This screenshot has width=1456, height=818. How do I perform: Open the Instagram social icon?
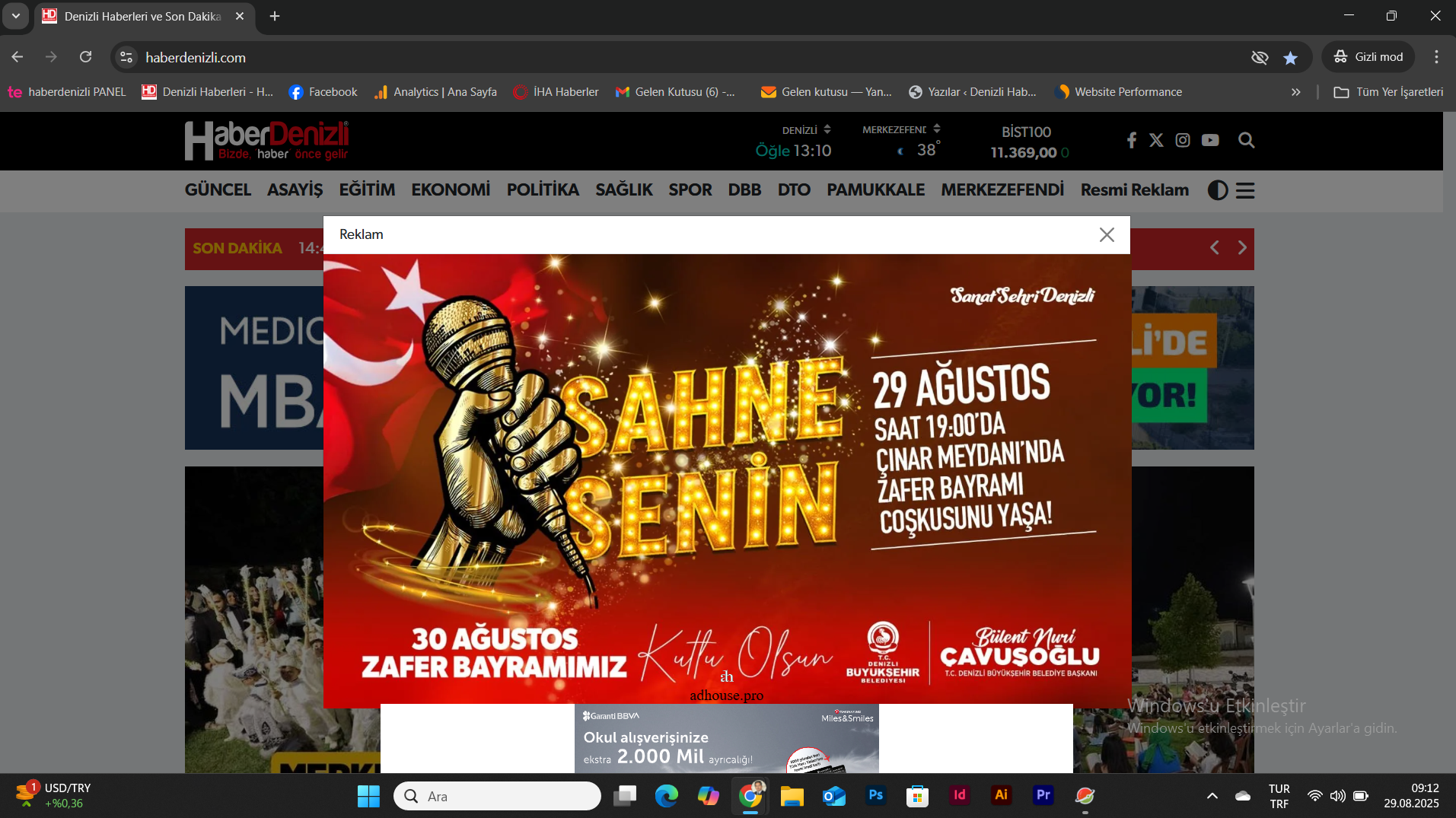click(x=1183, y=140)
